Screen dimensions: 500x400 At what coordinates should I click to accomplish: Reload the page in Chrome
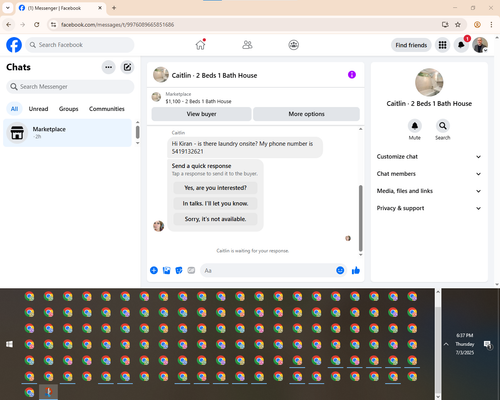[37, 25]
